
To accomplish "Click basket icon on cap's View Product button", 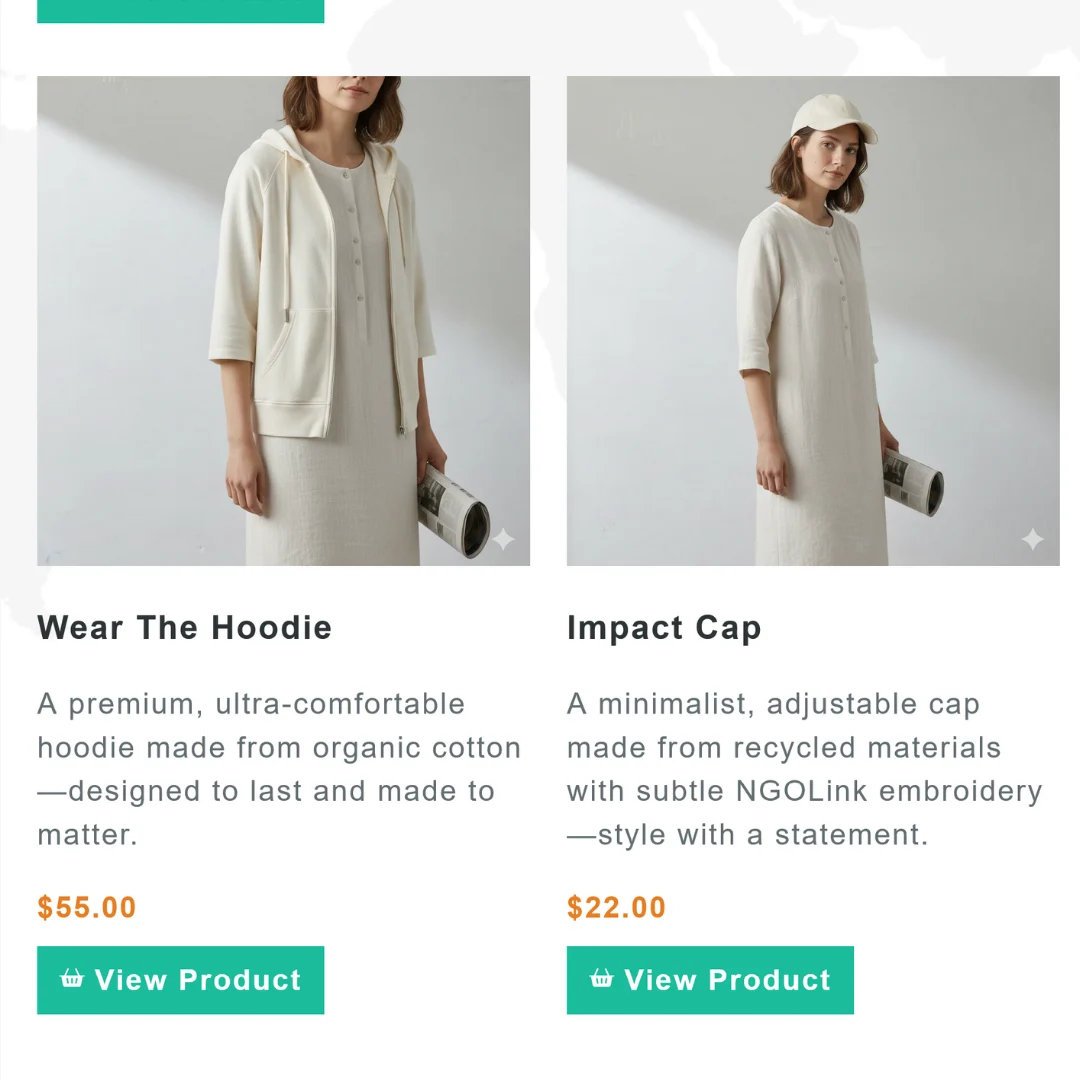I will [x=601, y=978].
